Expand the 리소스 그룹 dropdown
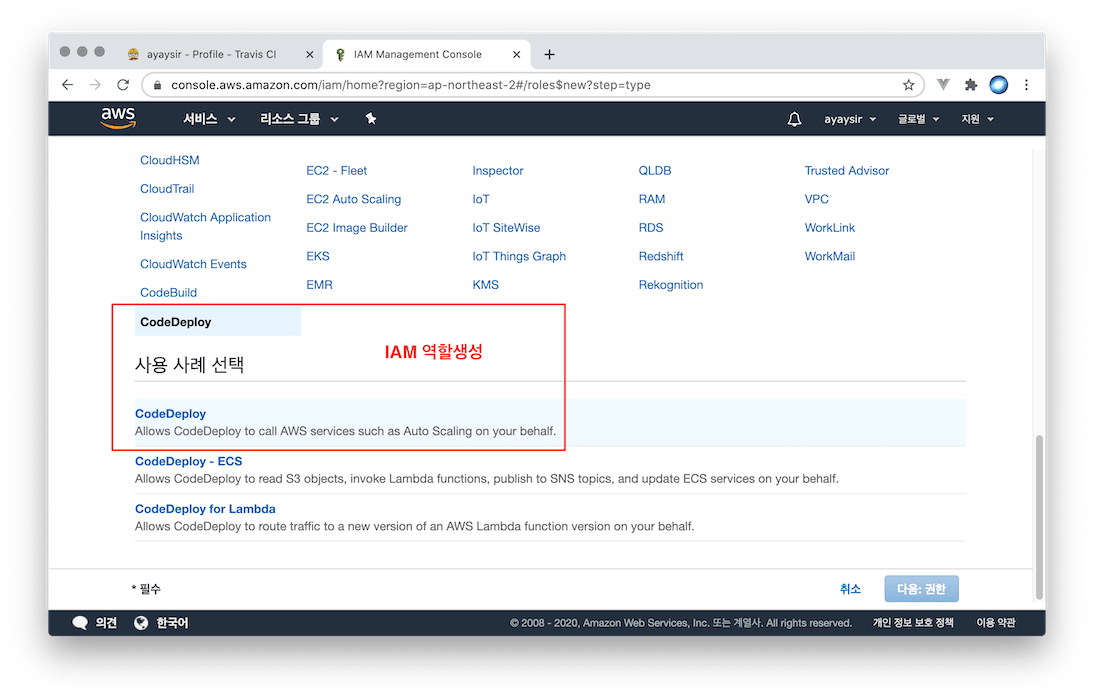This screenshot has width=1094, height=700. [299, 119]
